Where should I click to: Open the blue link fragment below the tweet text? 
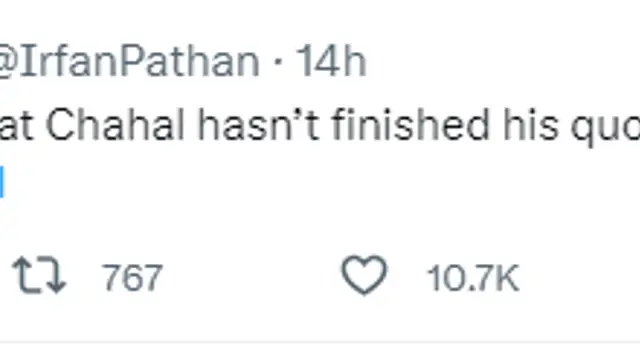point(2,182)
